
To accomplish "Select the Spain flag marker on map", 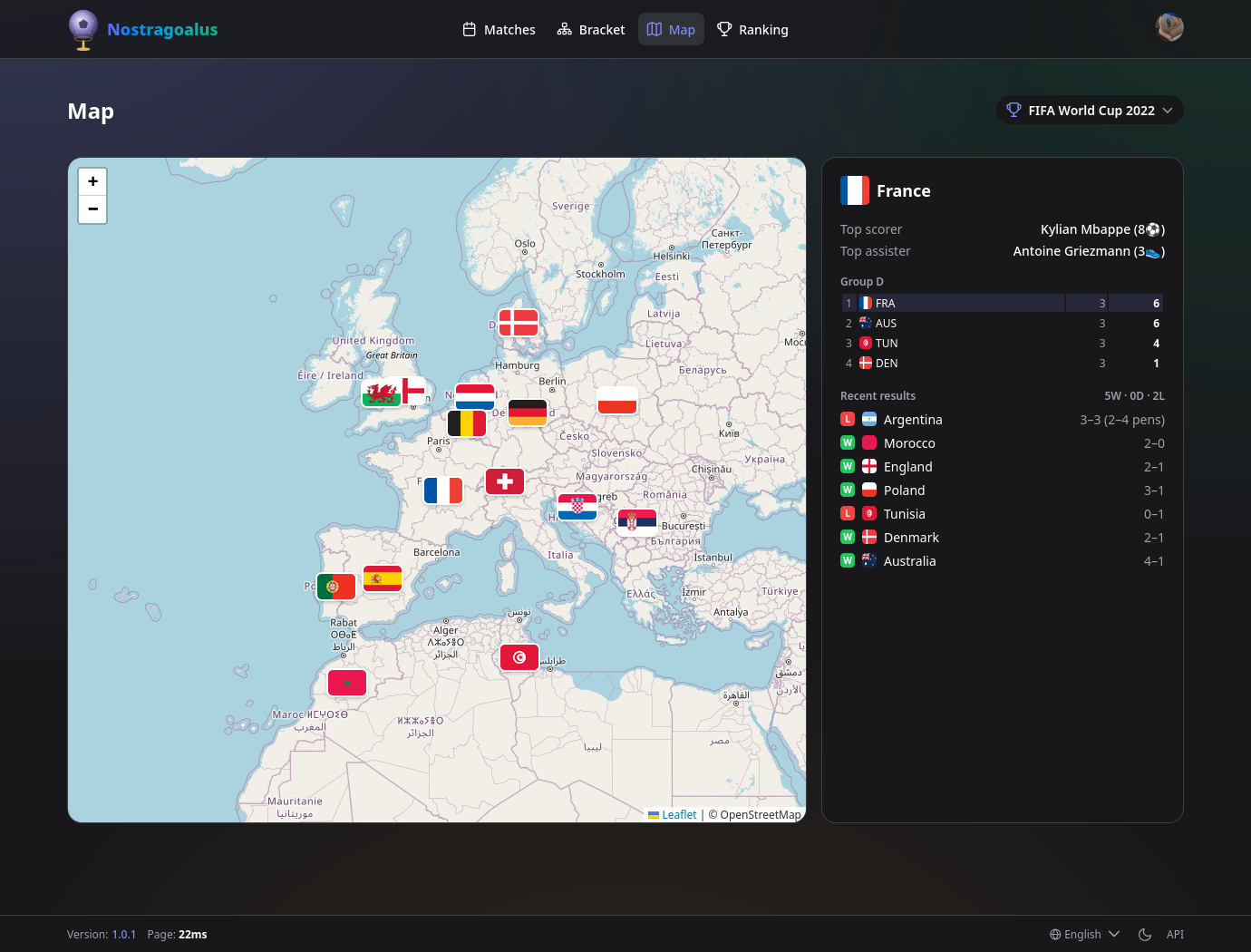I will (x=383, y=578).
